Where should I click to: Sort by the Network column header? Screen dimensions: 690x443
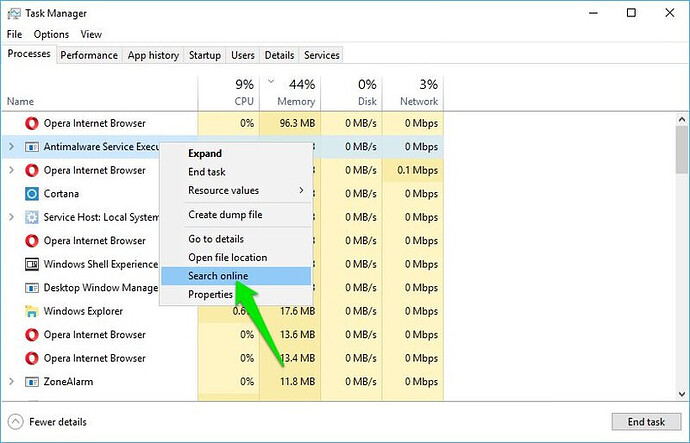point(413,93)
